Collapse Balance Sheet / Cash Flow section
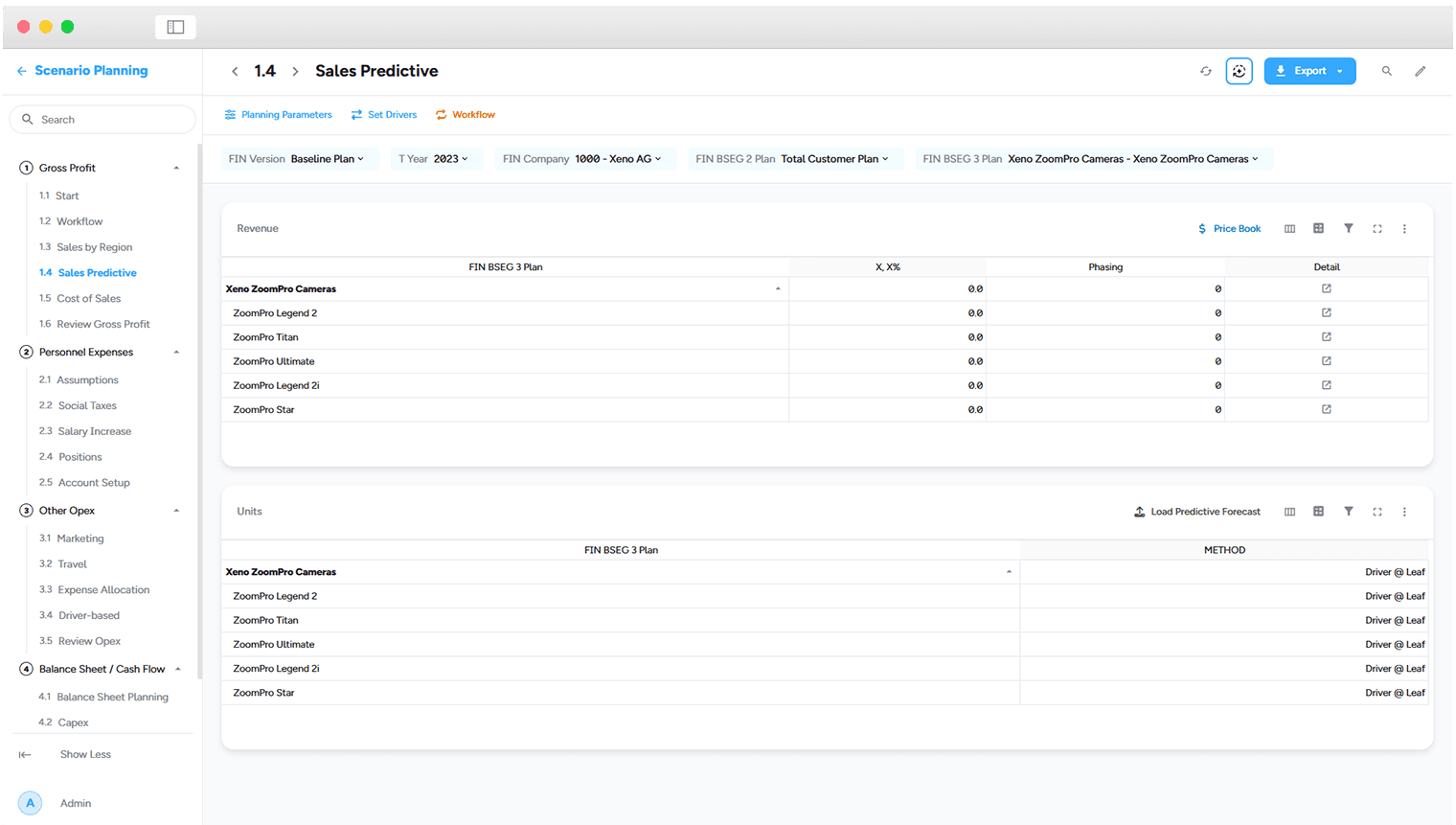1456x825 pixels. click(x=178, y=669)
